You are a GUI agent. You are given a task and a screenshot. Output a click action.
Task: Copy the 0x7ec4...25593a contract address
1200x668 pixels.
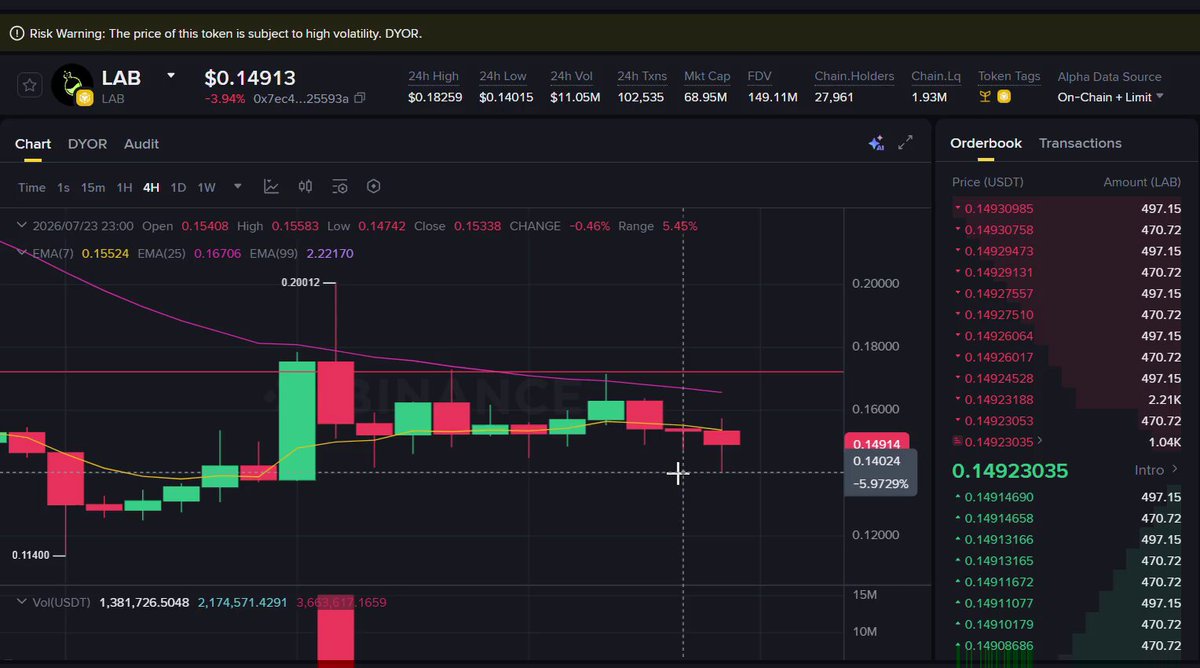[x=360, y=98]
